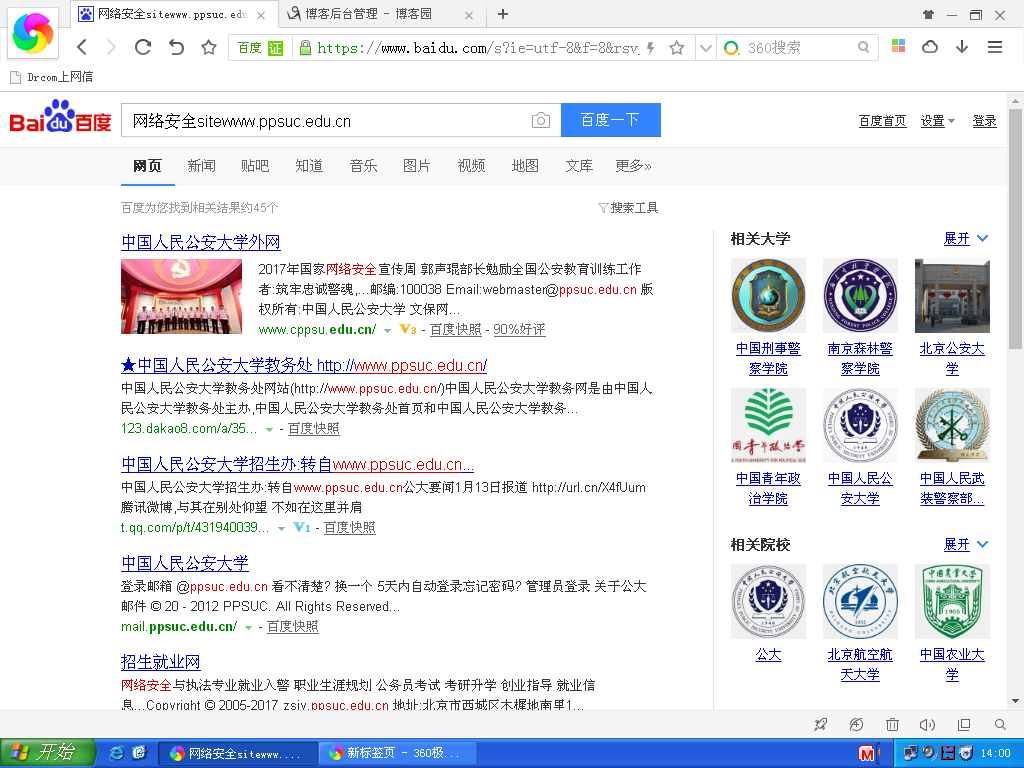Open the Drcom上网信 bookmark
Image resolution: width=1024 pixels, height=768 pixels.
[52, 77]
